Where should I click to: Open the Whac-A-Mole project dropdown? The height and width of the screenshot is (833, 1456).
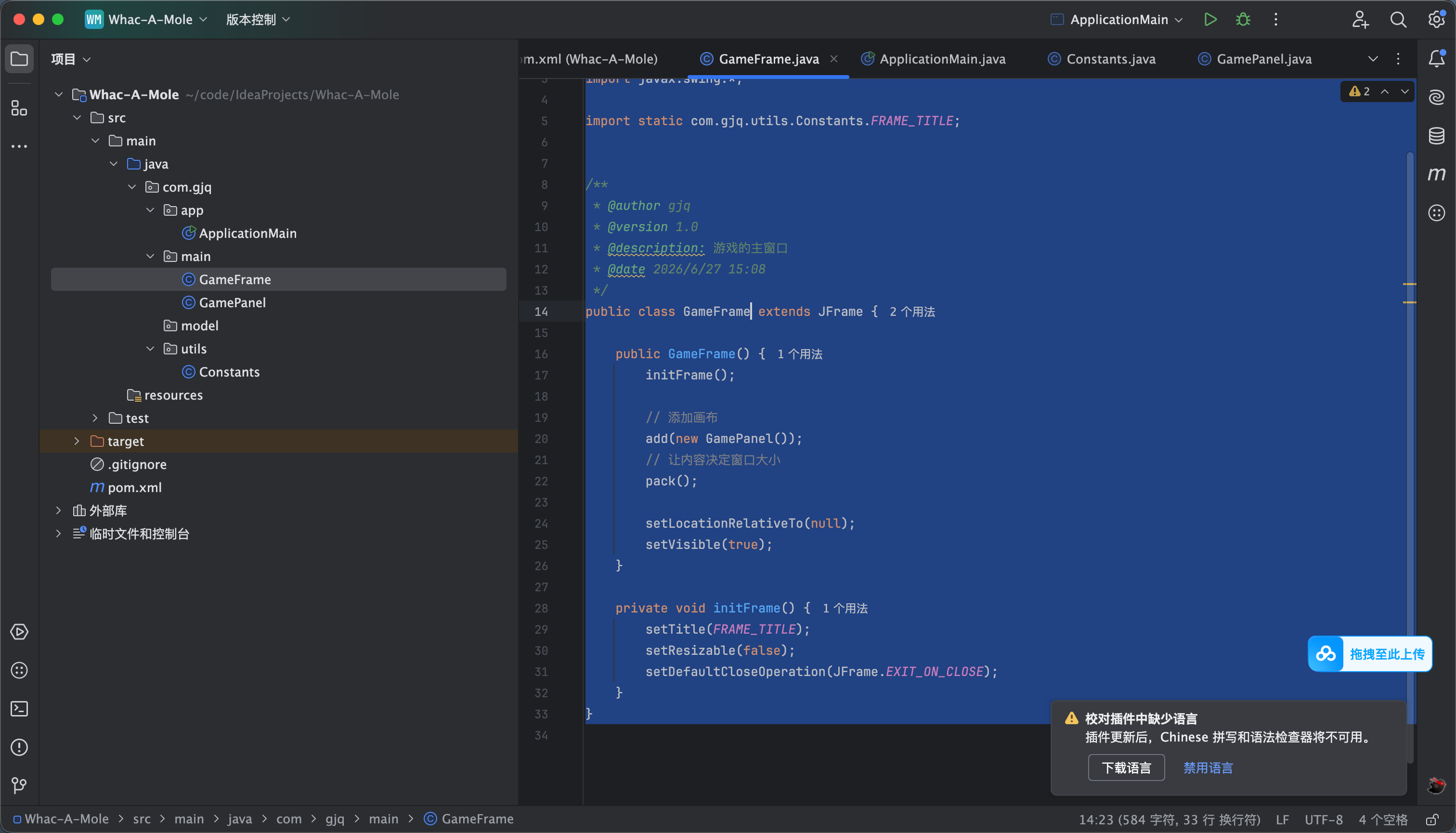[x=146, y=19]
